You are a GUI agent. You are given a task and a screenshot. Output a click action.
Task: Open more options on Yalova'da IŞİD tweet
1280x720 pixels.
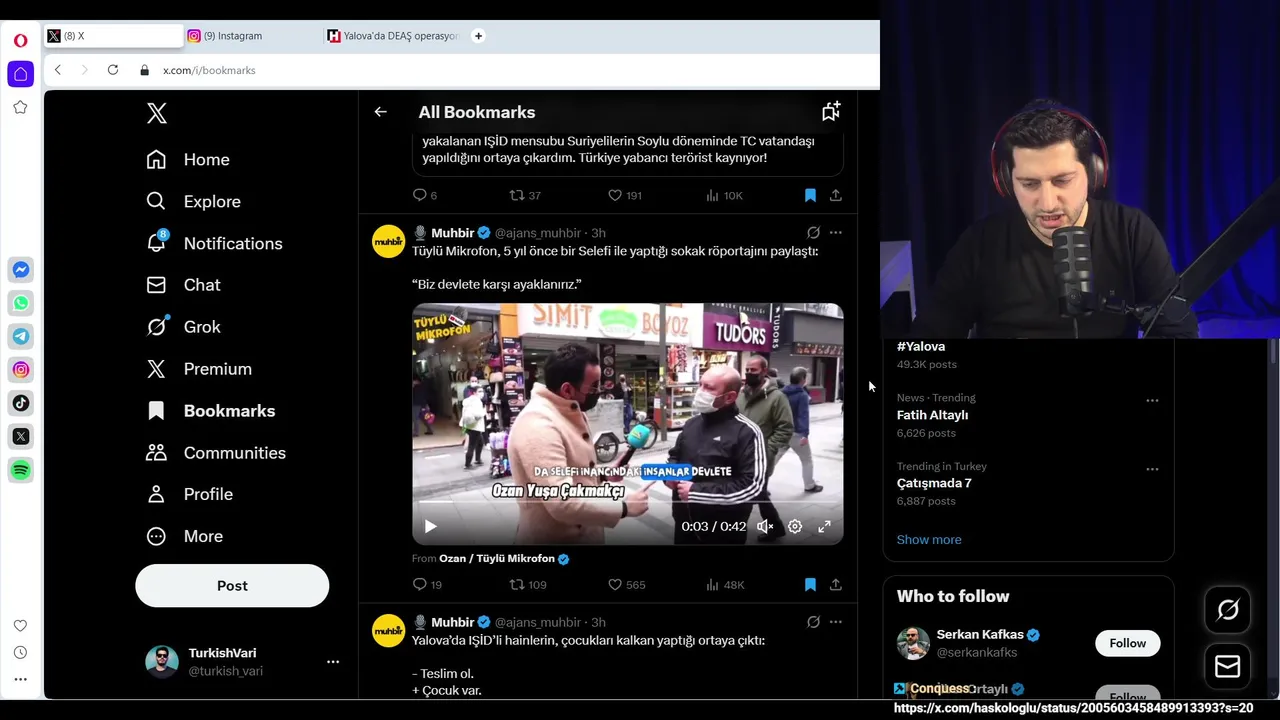click(836, 622)
